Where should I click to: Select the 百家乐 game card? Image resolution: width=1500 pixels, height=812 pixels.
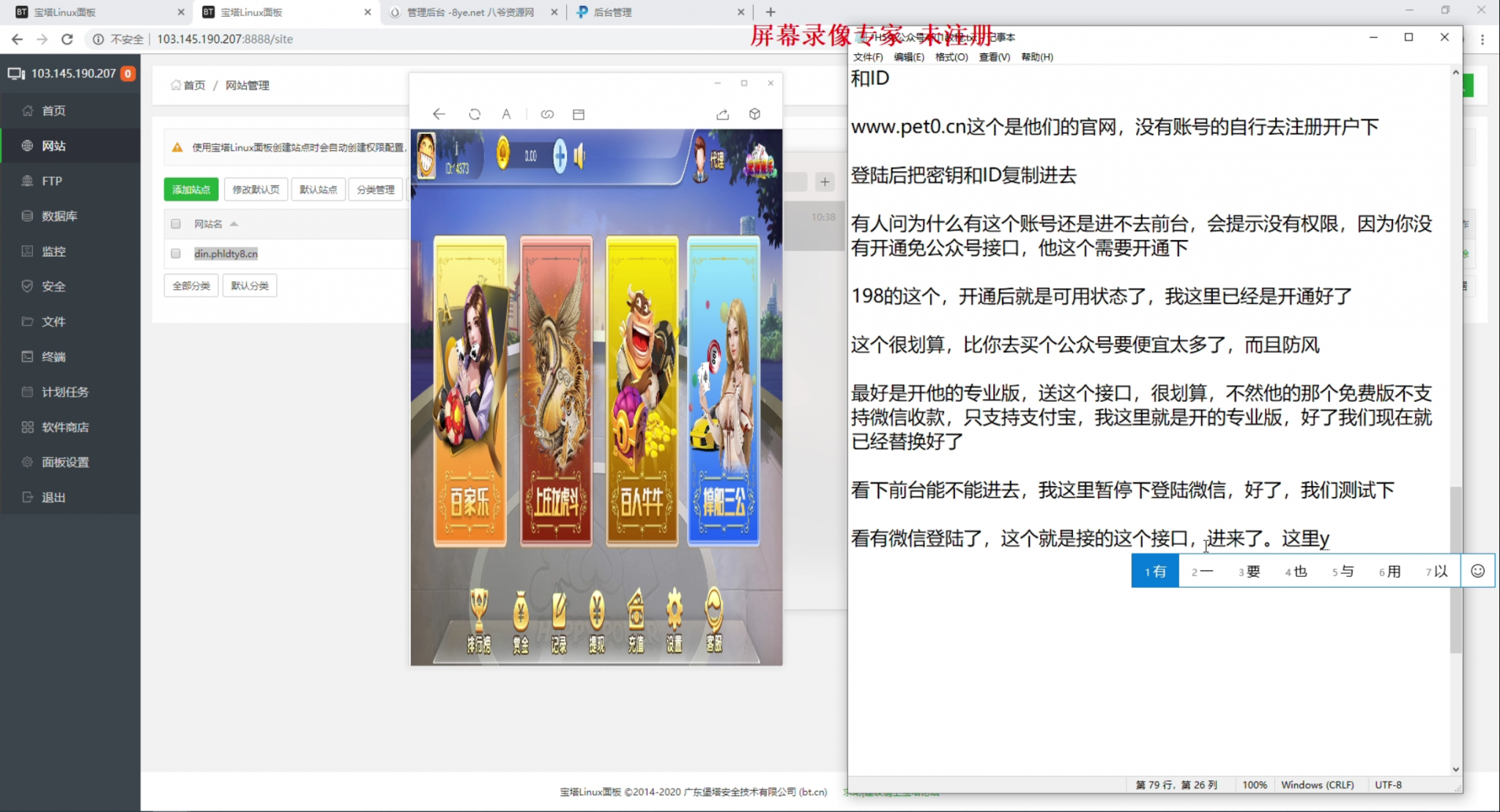point(469,391)
